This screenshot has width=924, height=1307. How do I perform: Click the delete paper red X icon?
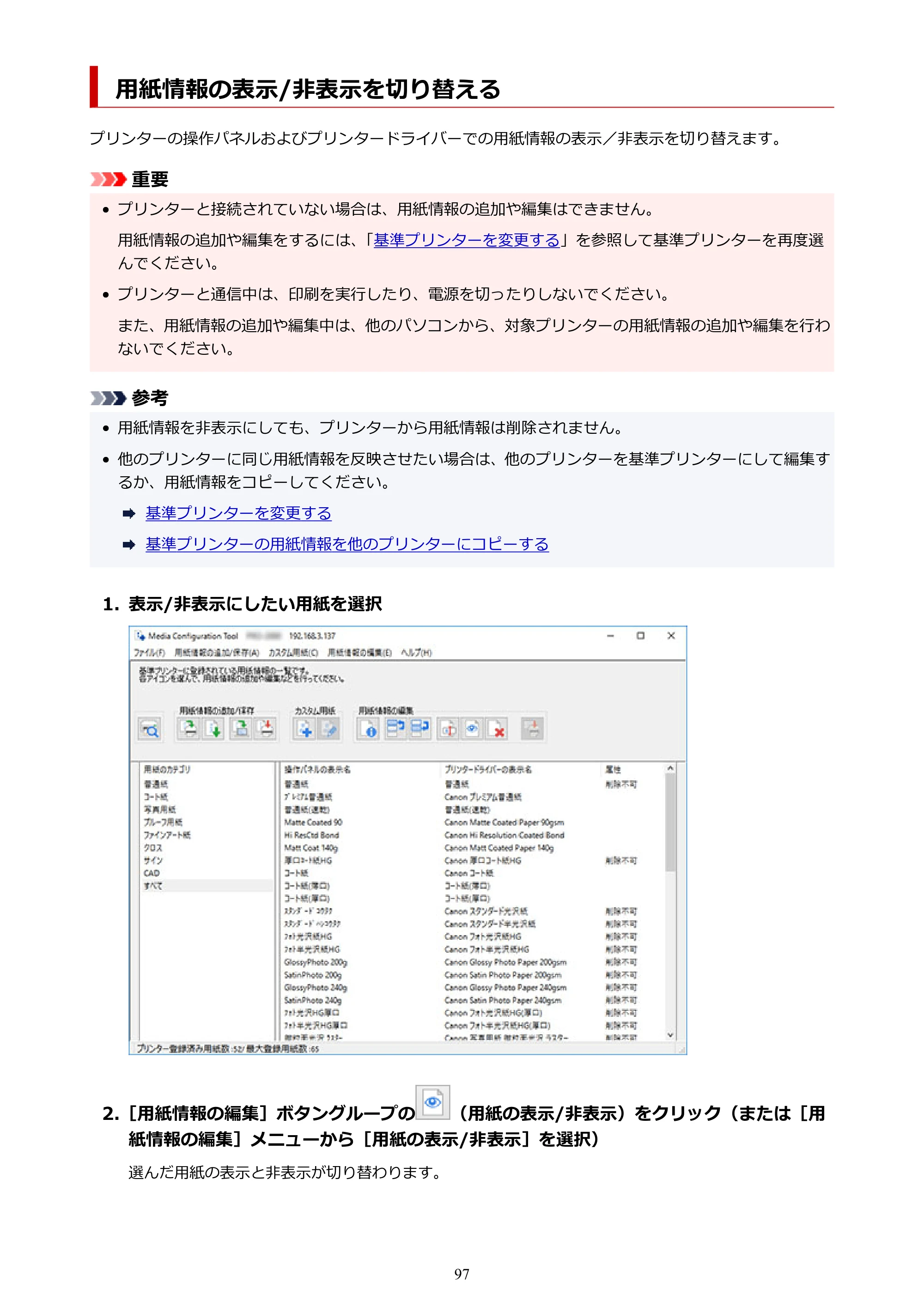click(x=497, y=728)
